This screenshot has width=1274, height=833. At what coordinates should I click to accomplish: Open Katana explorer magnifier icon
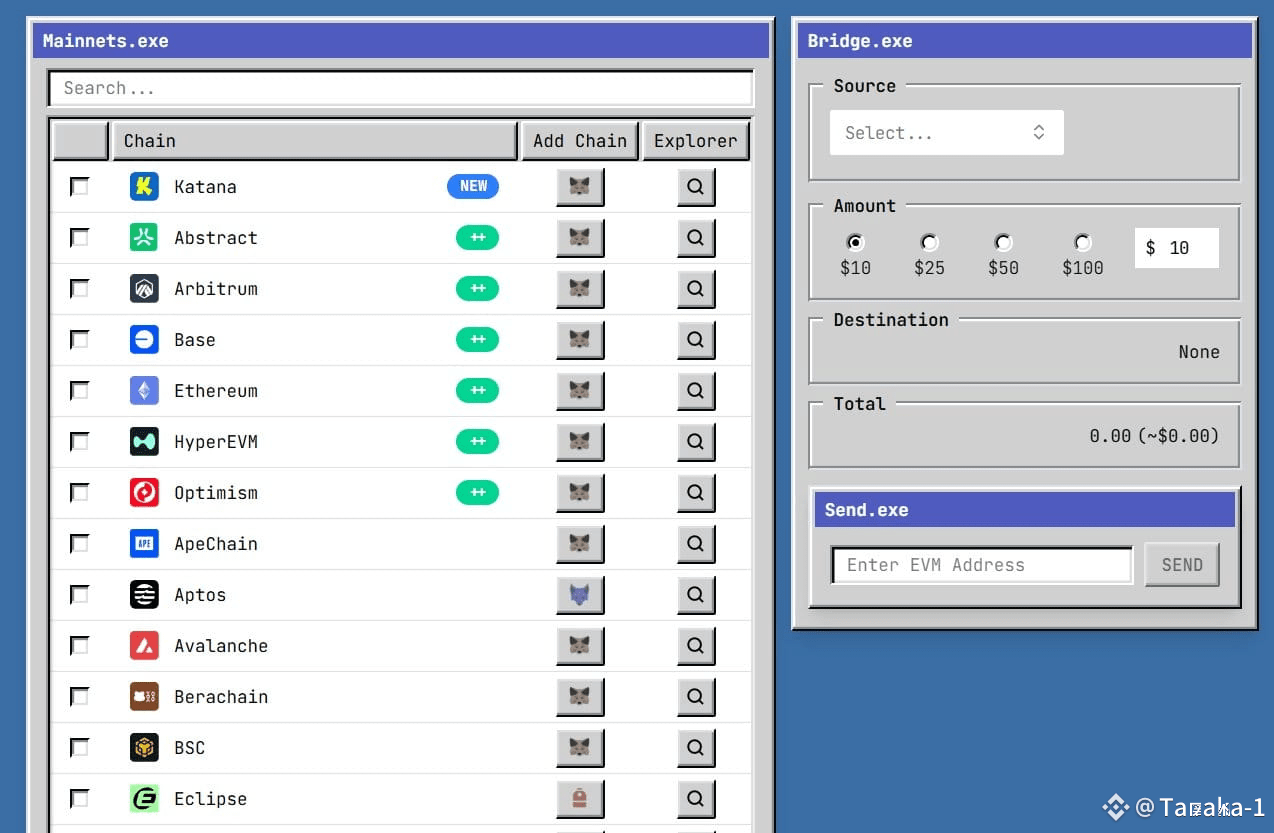coord(696,187)
